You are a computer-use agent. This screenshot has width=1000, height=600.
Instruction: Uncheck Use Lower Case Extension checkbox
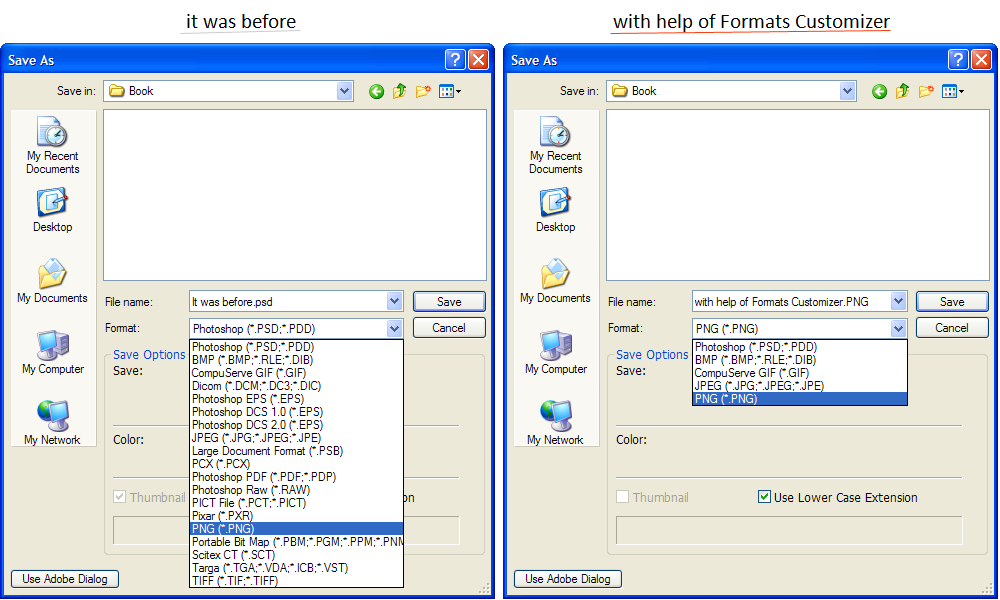[765, 497]
